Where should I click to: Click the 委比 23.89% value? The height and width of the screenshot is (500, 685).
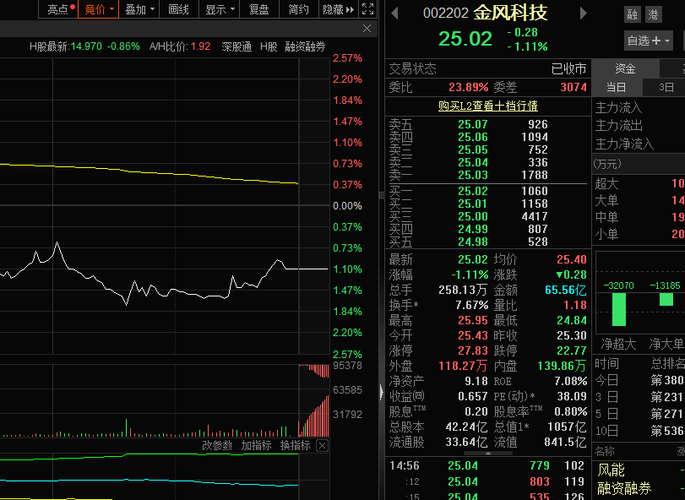click(468, 87)
